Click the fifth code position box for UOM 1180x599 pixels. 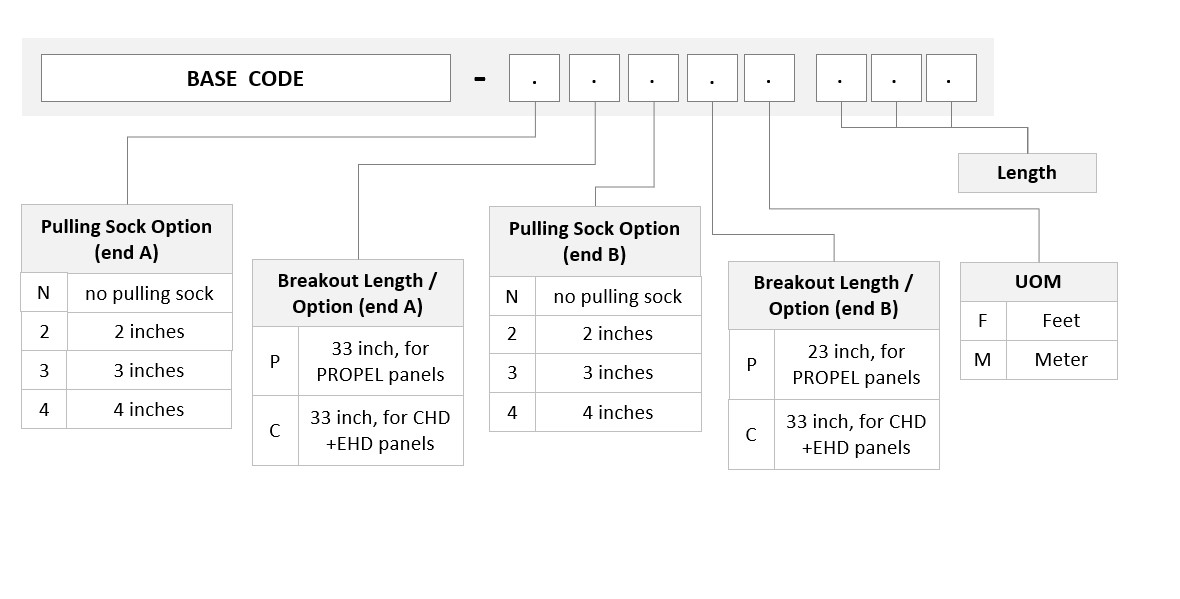pyautogui.click(x=769, y=78)
